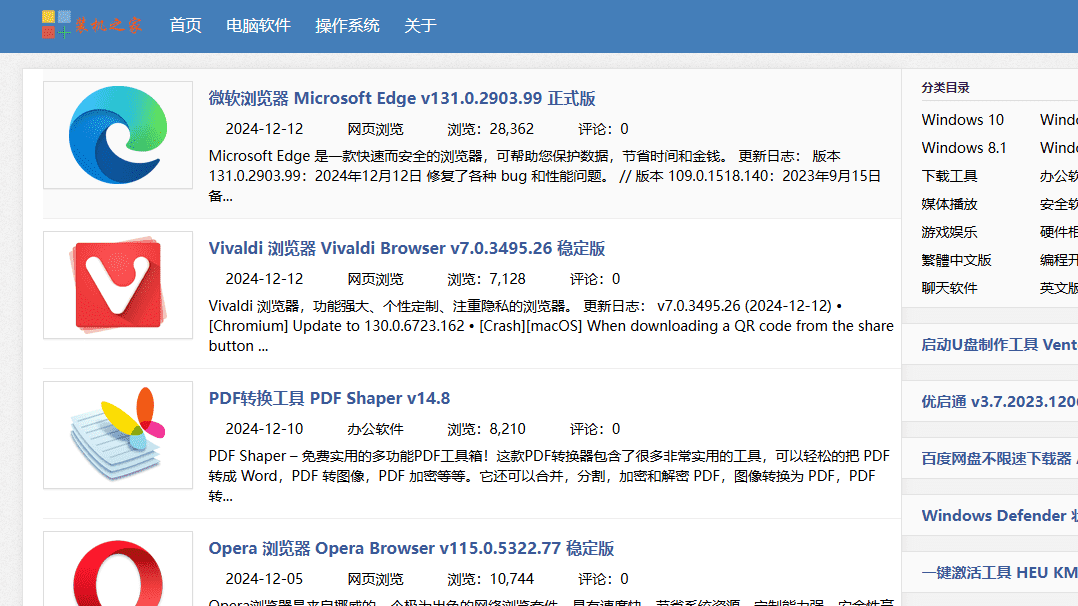Open the 首页 menu item

[186, 25]
